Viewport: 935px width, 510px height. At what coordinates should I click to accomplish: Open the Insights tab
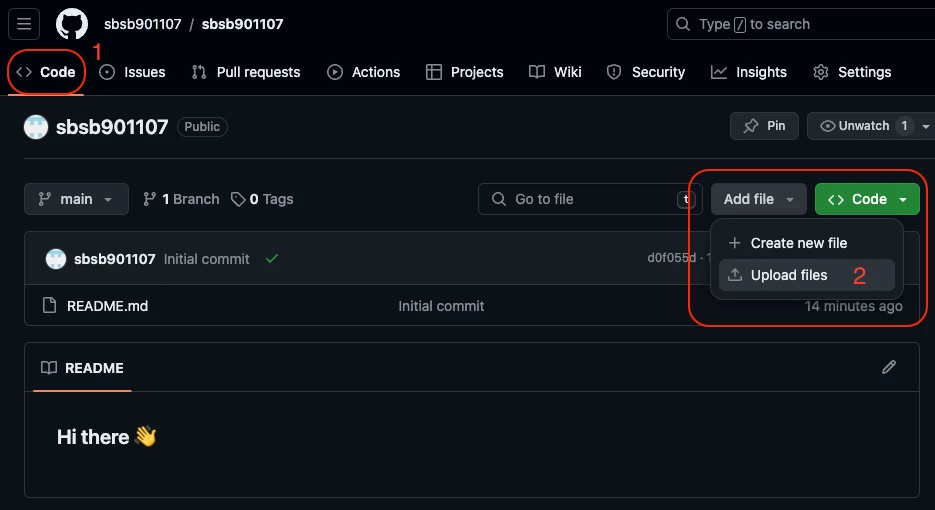(x=749, y=72)
